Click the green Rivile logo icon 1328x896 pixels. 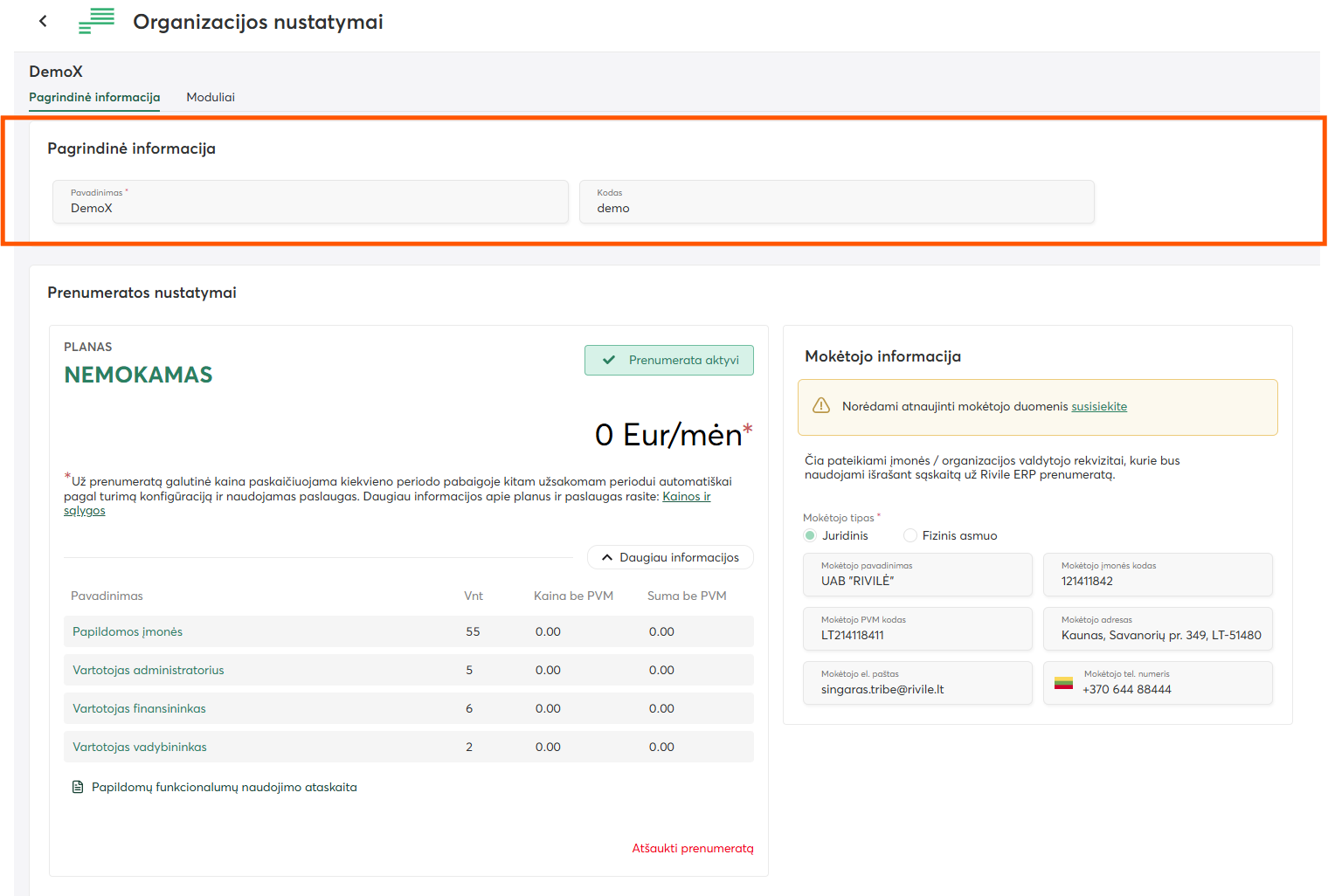(96, 21)
